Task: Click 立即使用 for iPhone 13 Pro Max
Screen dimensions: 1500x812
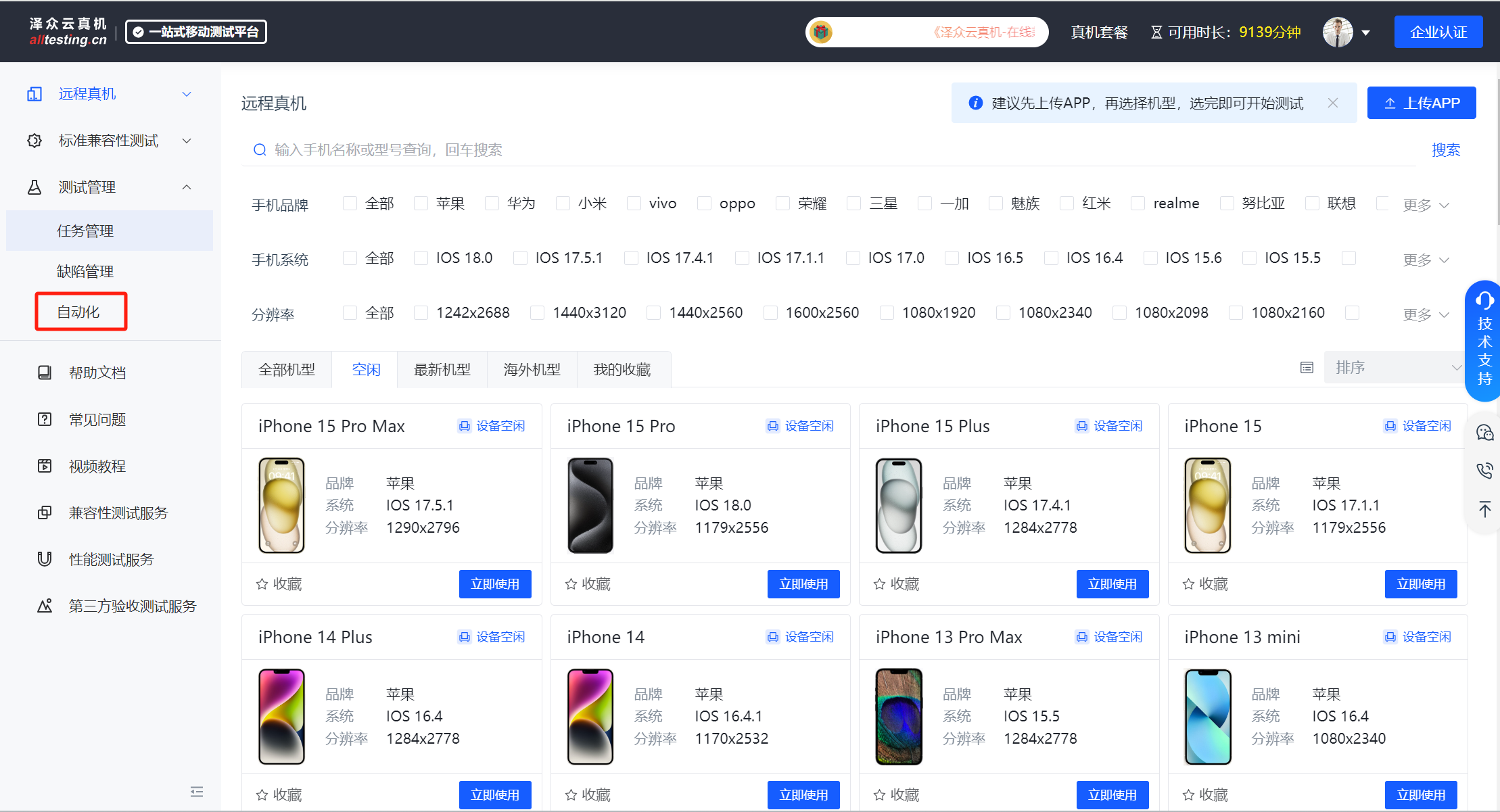Action: pos(1112,795)
